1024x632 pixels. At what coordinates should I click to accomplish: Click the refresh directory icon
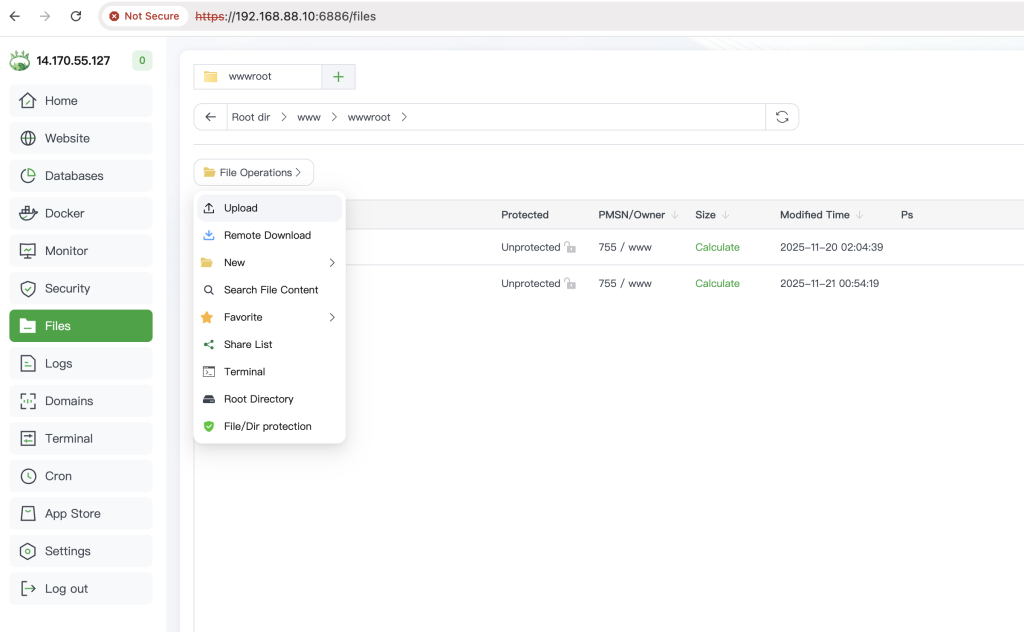pyautogui.click(x=782, y=117)
